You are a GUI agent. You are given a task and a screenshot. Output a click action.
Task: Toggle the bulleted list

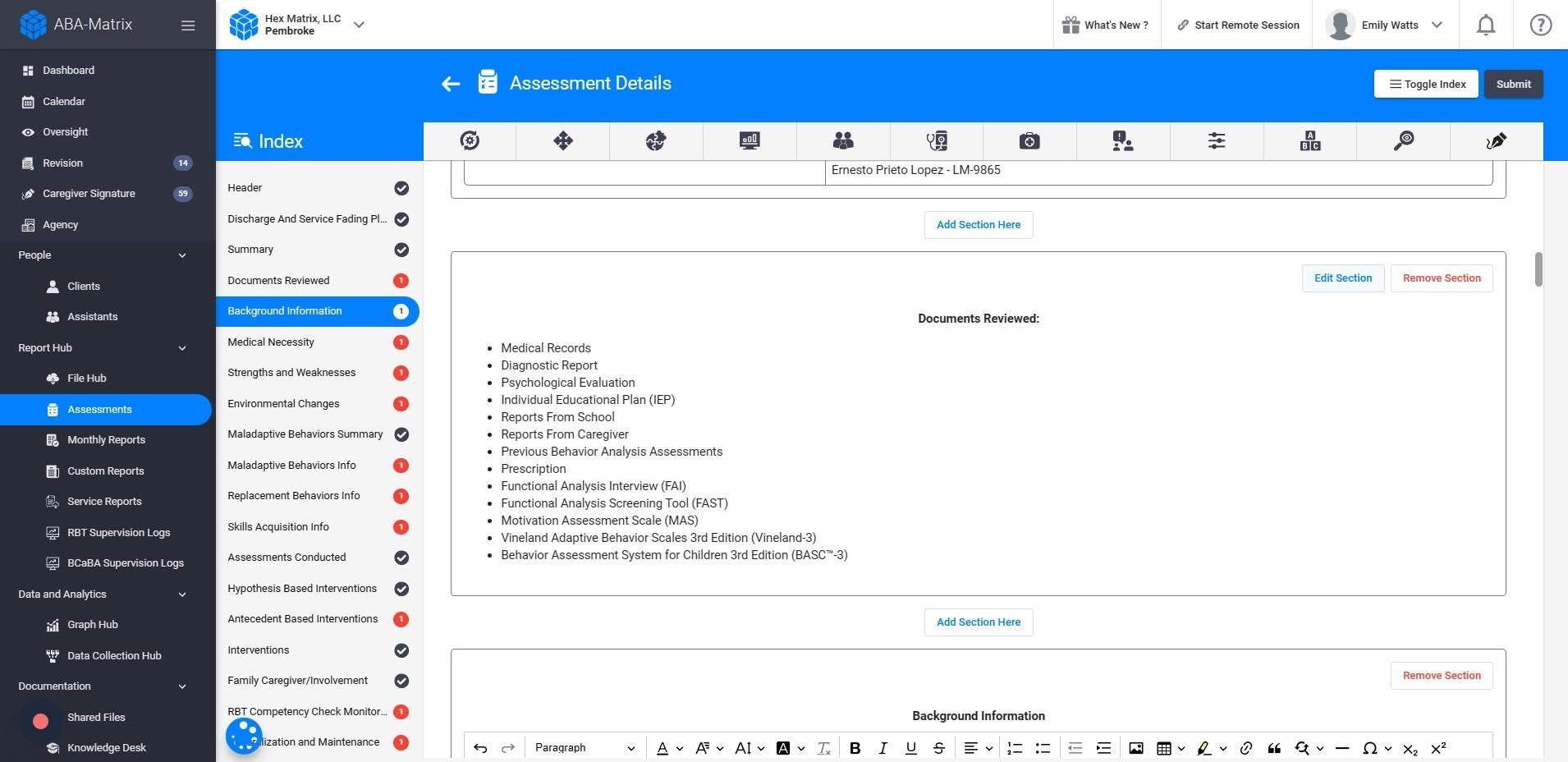click(x=1043, y=748)
